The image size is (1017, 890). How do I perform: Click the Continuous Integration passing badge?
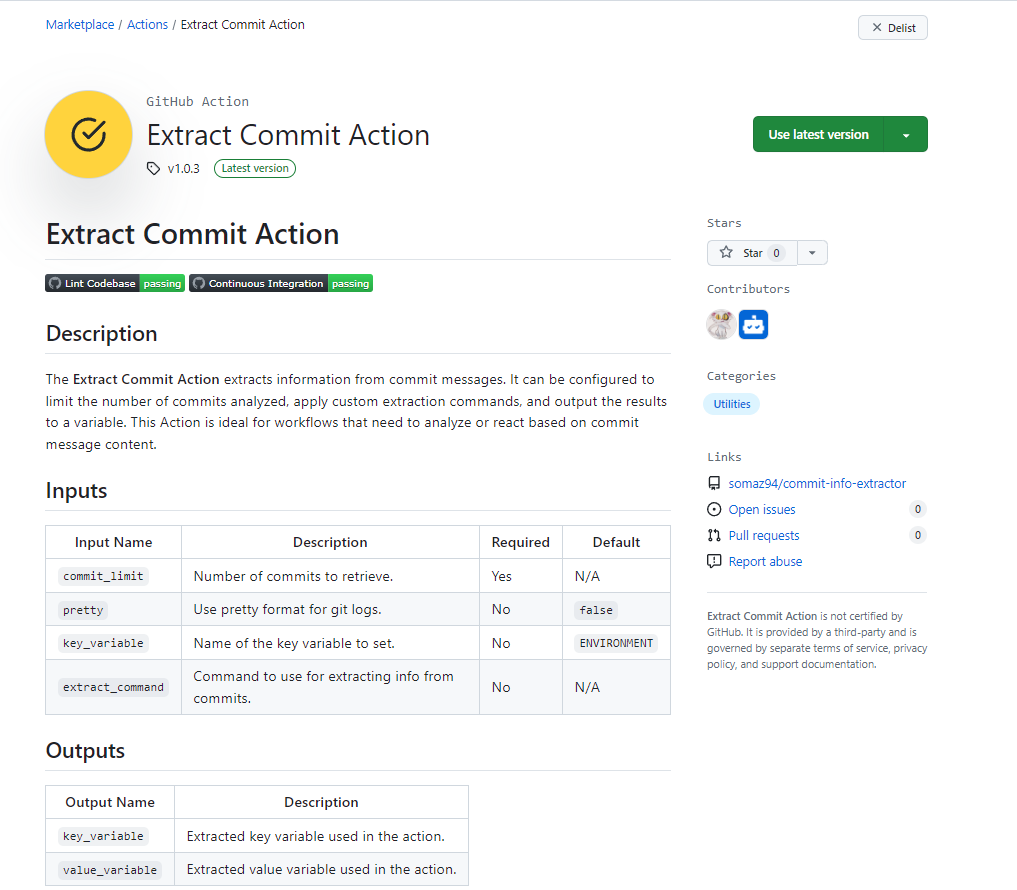click(281, 283)
